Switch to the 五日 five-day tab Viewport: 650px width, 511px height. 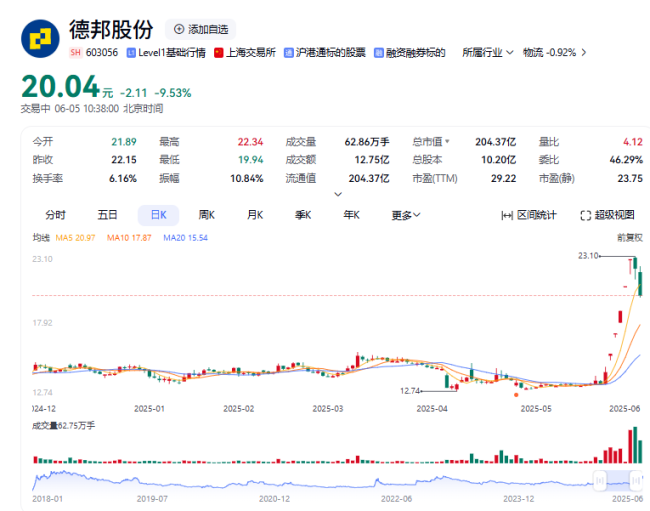pyautogui.click(x=107, y=215)
